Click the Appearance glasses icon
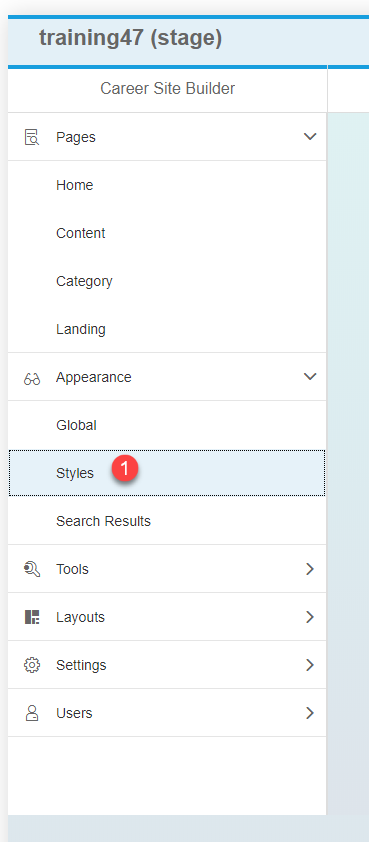This screenshot has height=842, width=369. coord(32,380)
